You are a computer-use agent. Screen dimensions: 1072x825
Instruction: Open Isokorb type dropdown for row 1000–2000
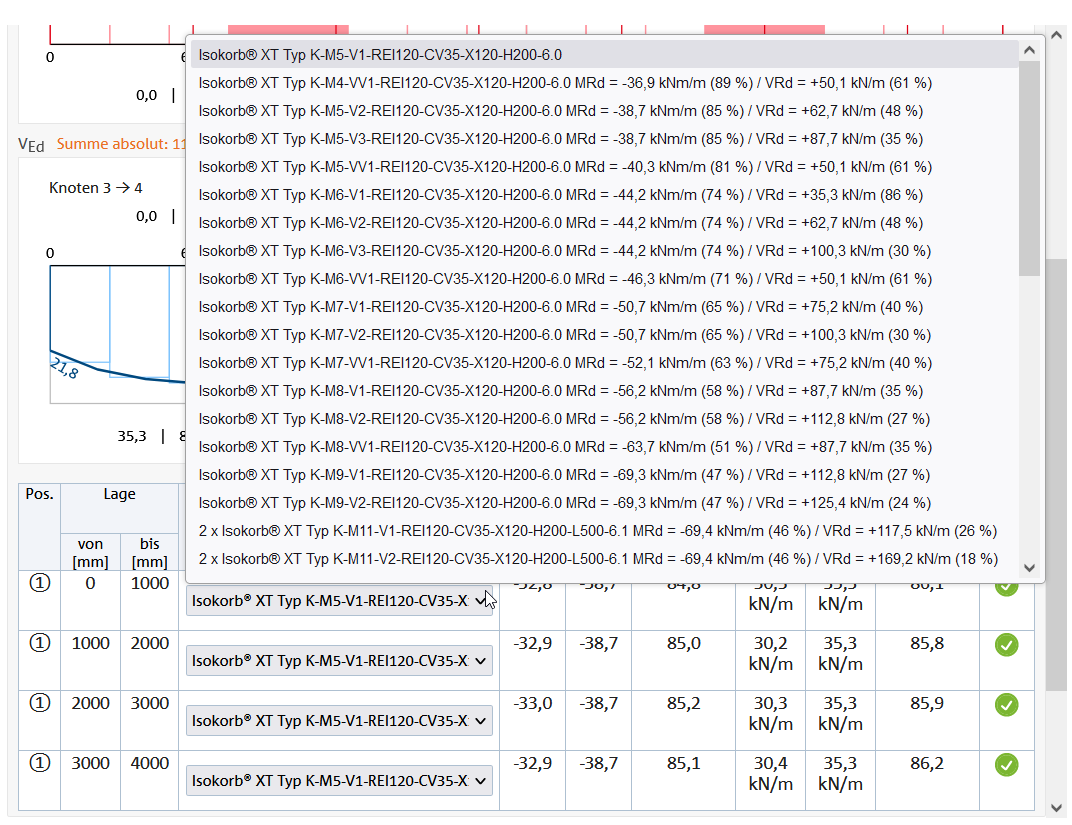[x=339, y=661]
